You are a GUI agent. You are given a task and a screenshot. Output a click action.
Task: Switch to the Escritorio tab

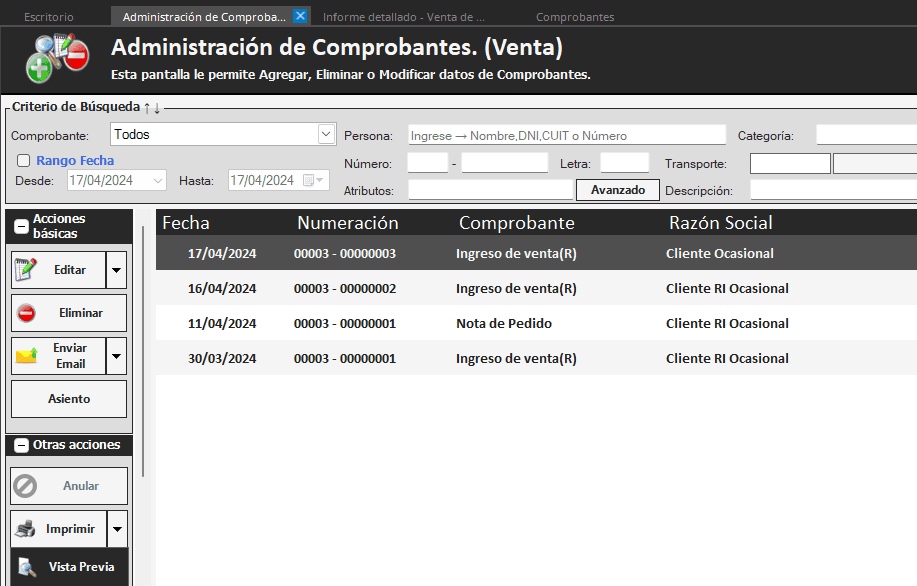(x=48, y=17)
